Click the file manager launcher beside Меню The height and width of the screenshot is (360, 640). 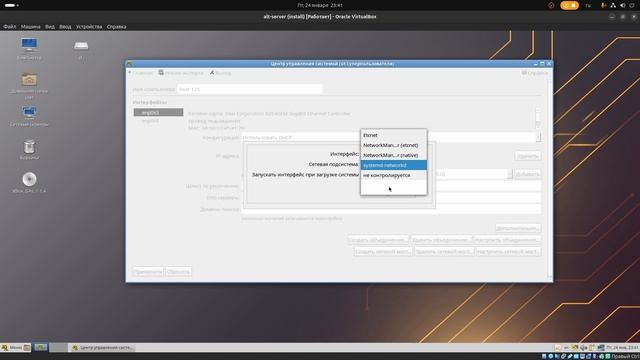coord(27,348)
